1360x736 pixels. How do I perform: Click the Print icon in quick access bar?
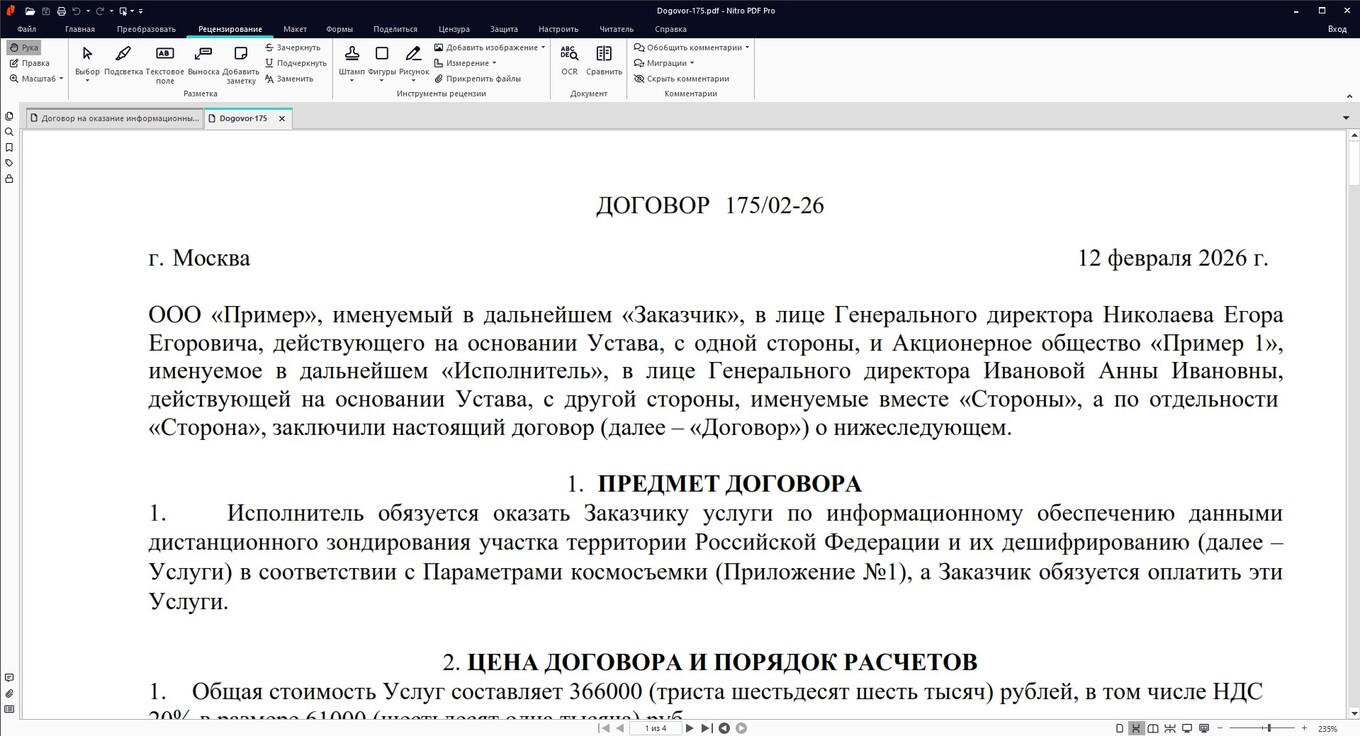pyautogui.click(x=61, y=11)
